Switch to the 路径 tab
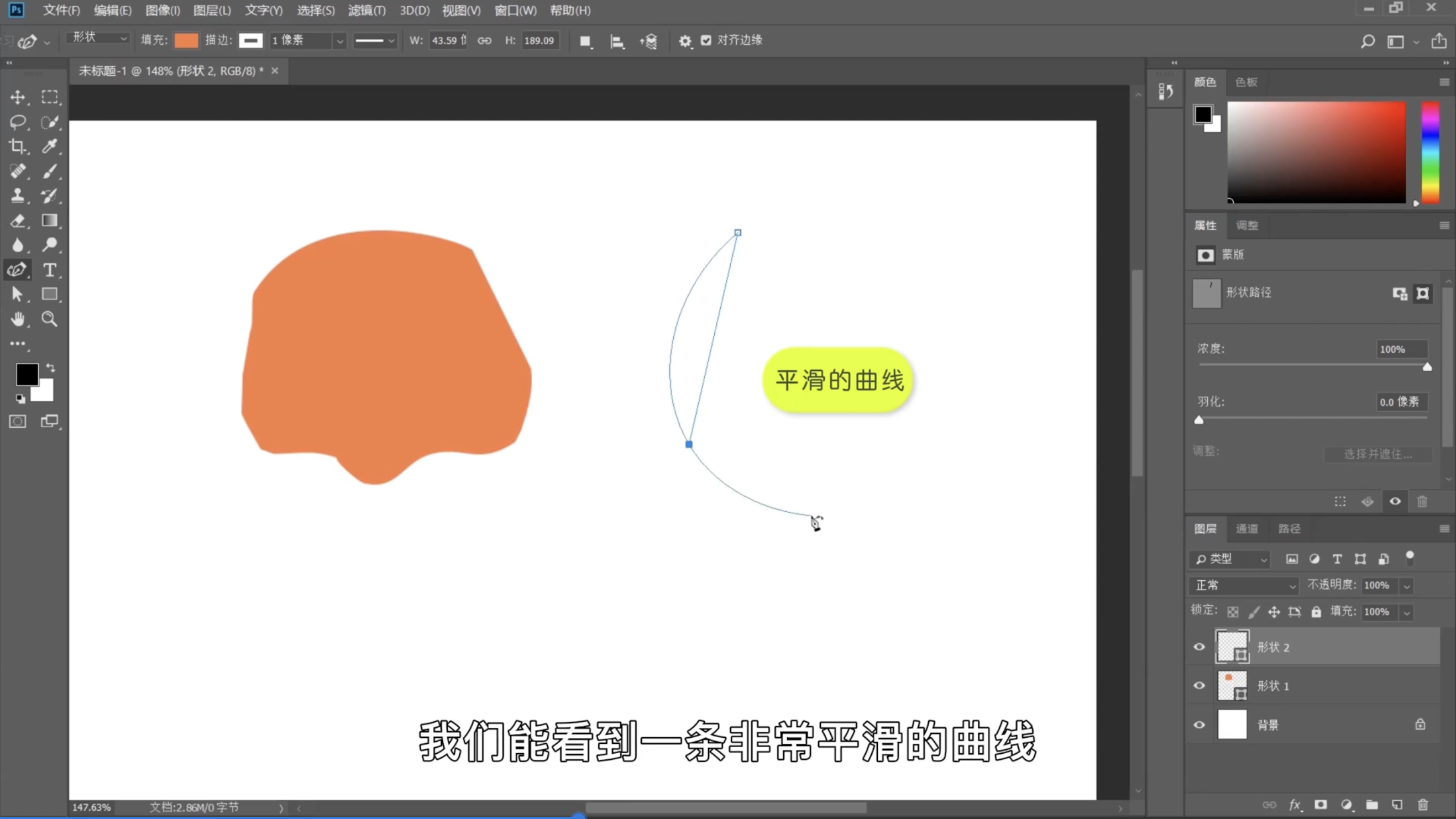The image size is (1456, 819). 1289,528
